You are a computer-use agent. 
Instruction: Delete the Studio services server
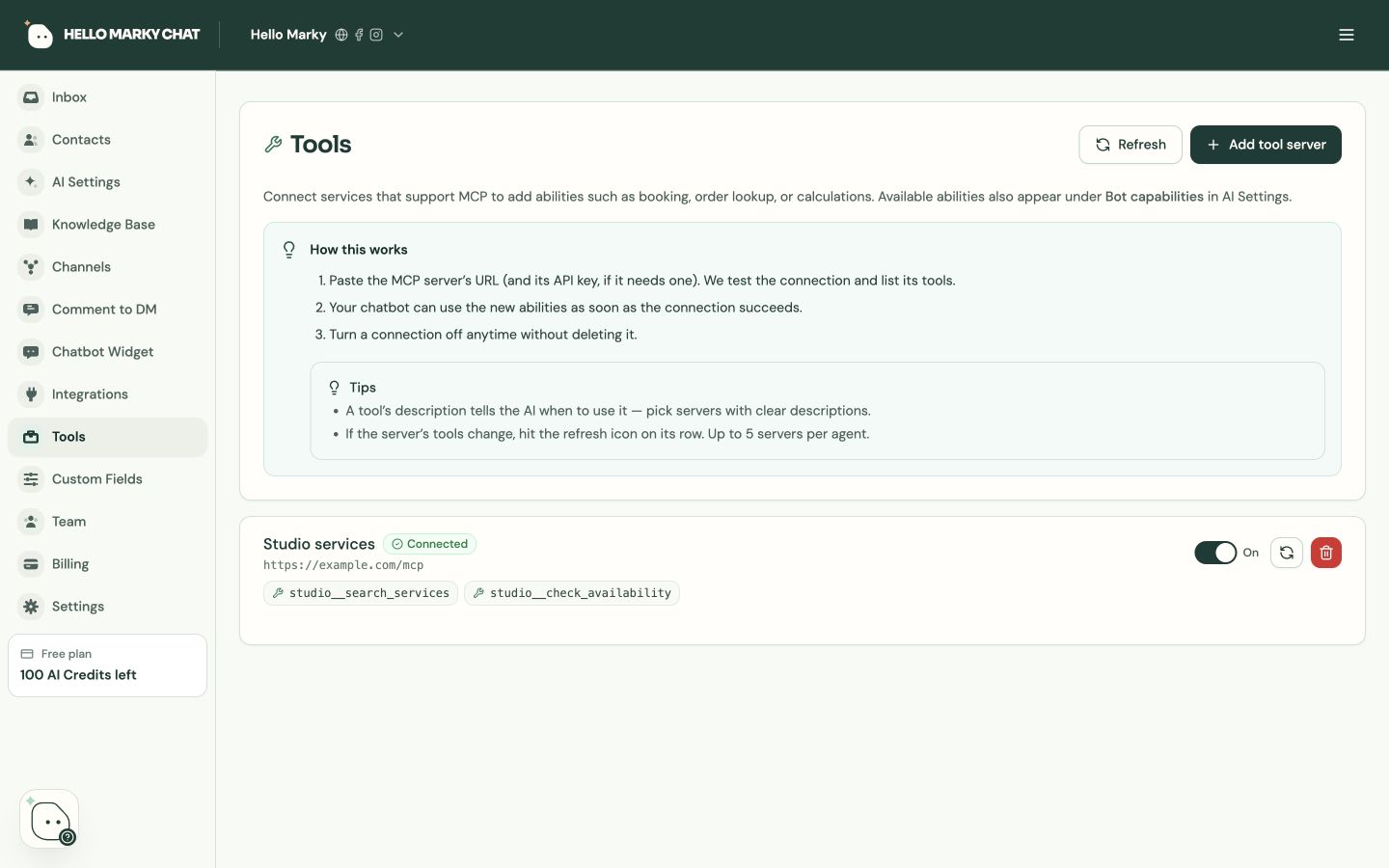[x=1326, y=553]
